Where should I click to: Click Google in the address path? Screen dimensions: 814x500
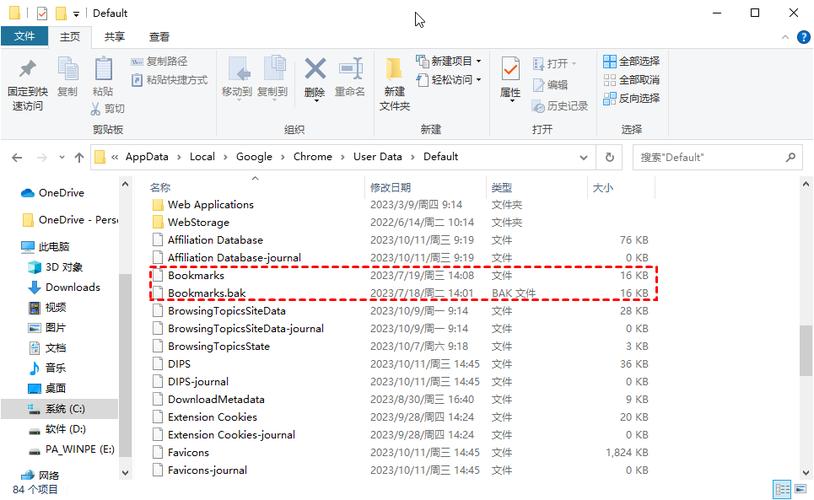coord(254,157)
